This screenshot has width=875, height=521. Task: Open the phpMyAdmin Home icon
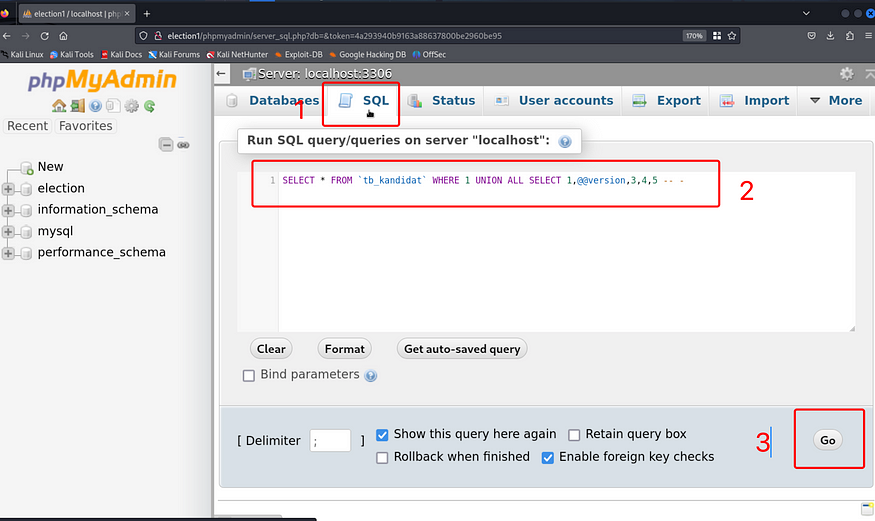[59, 105]
